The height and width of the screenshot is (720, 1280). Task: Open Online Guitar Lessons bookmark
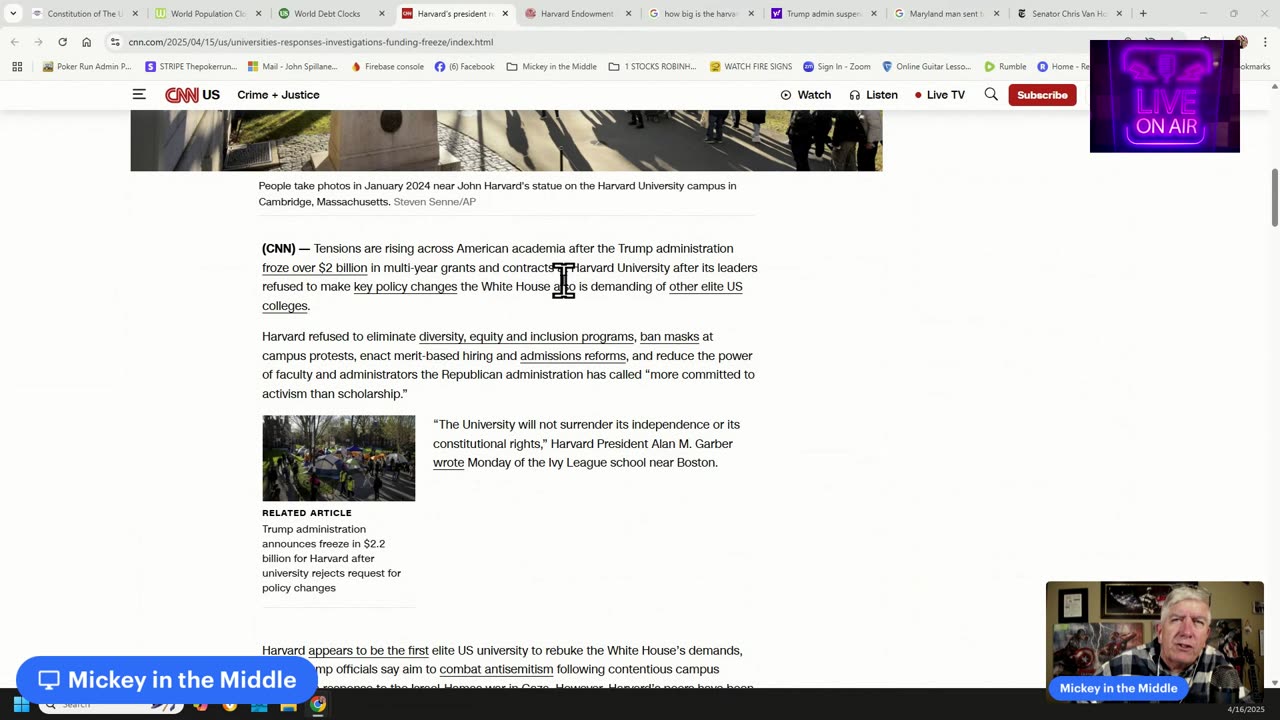pyautogui.click(x=926, y=67)
